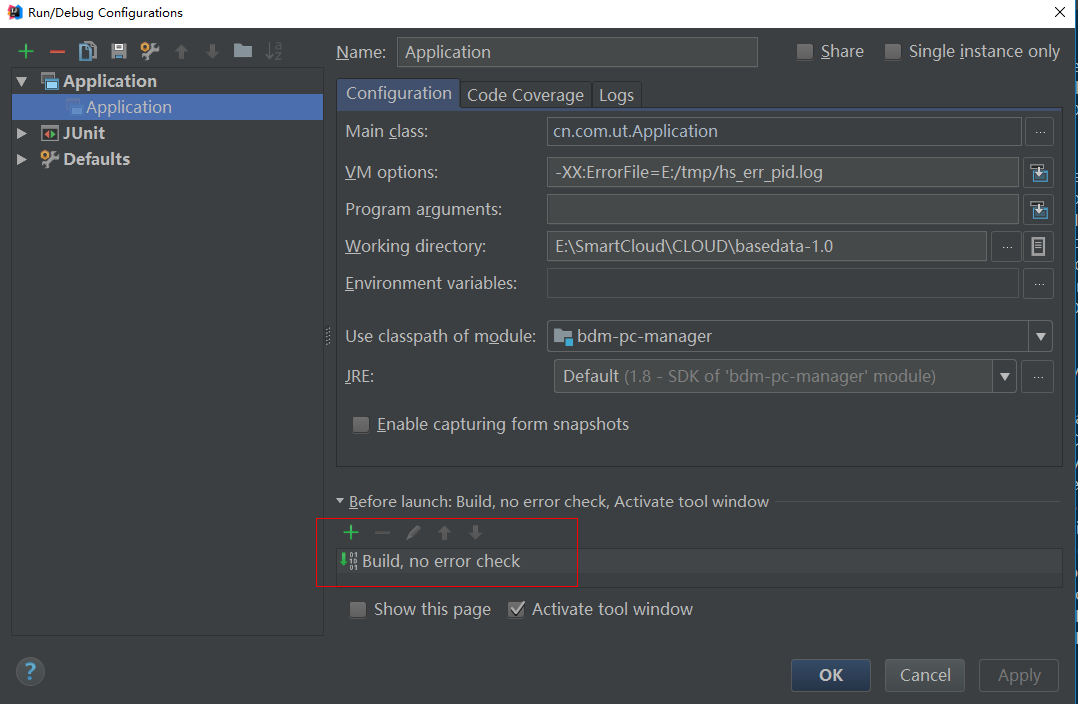Open the classpath module dropdown
The width and height of the screenshot is (1078, 704).
(1041, 336)
